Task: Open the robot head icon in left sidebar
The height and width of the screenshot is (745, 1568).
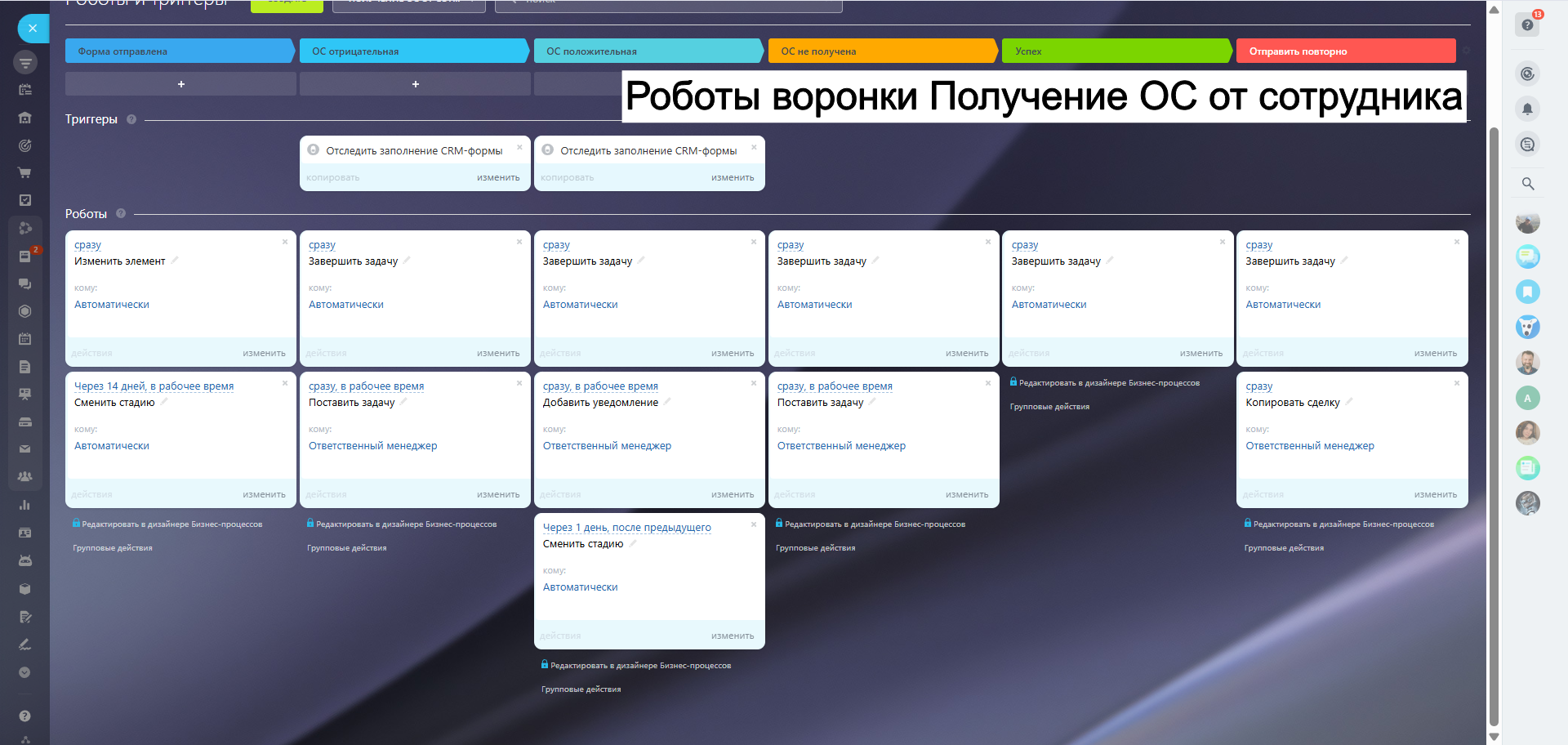Action: 25,560
